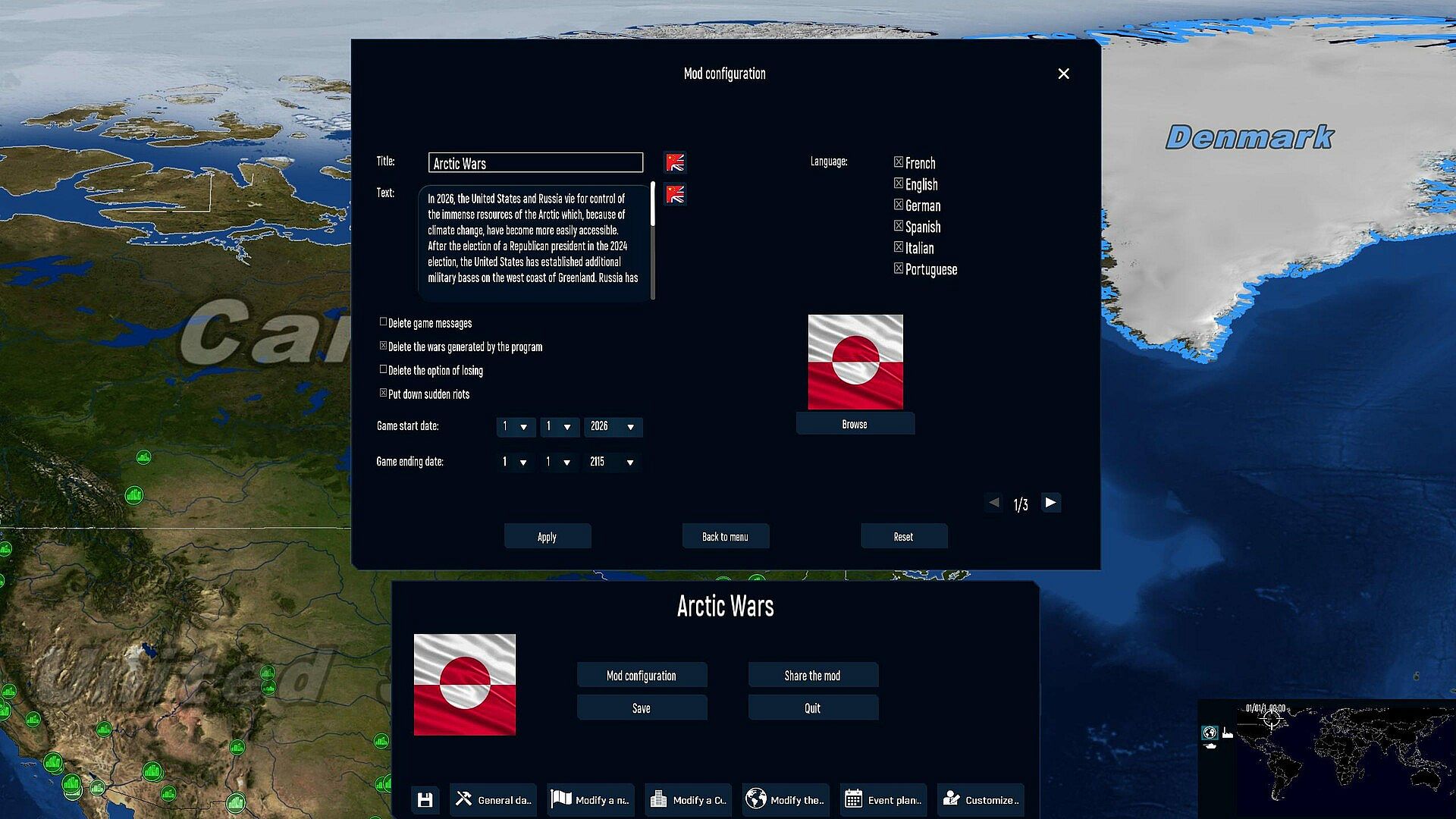Screen dimensions: 1456x819
Task: Click the Text translation flag icon
Action: pyautogui.click(x=675, y=195)
